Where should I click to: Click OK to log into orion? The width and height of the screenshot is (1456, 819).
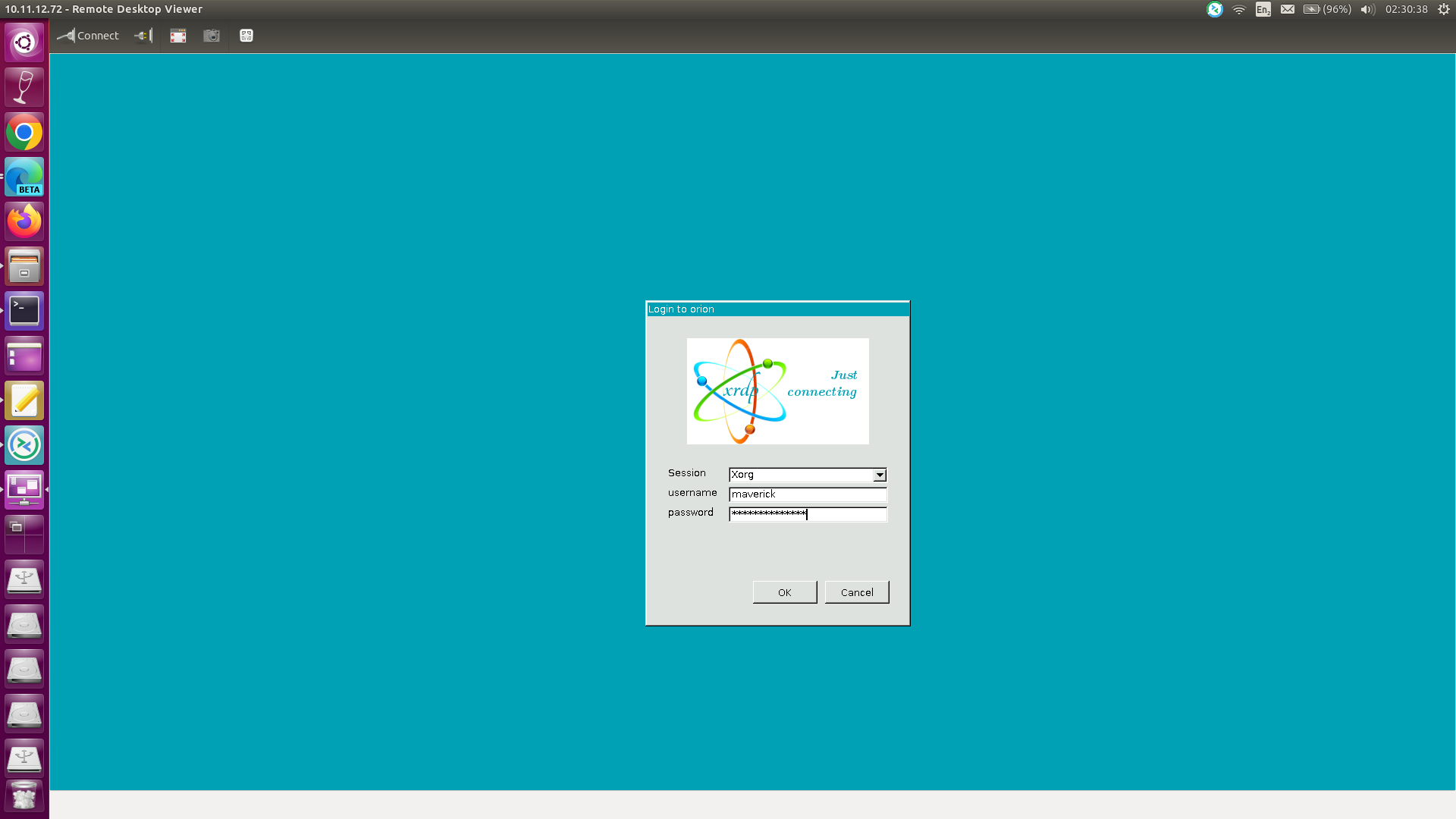coord(784,591)
